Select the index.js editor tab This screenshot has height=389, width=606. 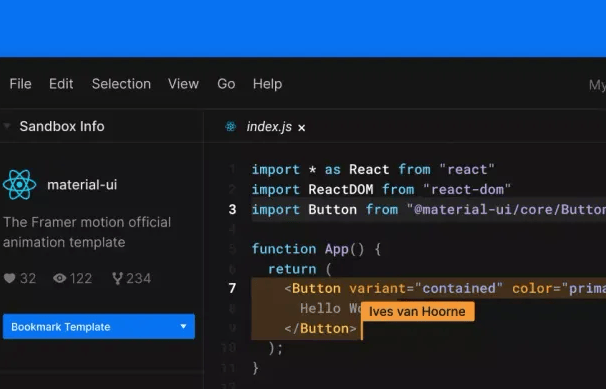coord(269,127)
